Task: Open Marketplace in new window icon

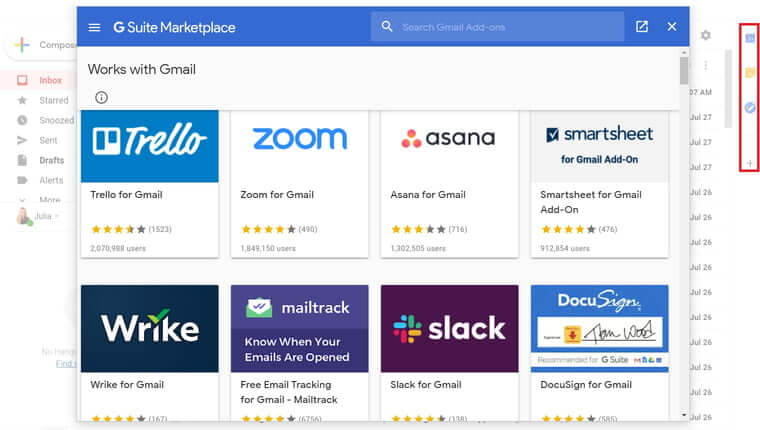Action: point(642,27)
